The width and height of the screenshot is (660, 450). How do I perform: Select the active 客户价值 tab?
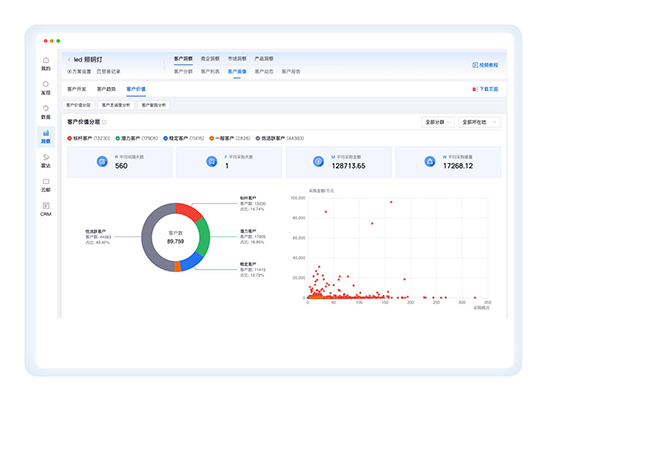tap(136, 89)
